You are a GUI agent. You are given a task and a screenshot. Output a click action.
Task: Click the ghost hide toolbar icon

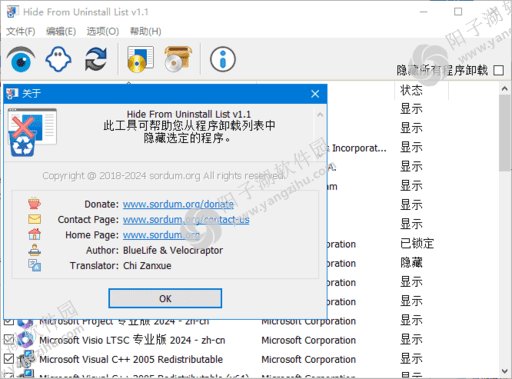(x=58, y=59)
